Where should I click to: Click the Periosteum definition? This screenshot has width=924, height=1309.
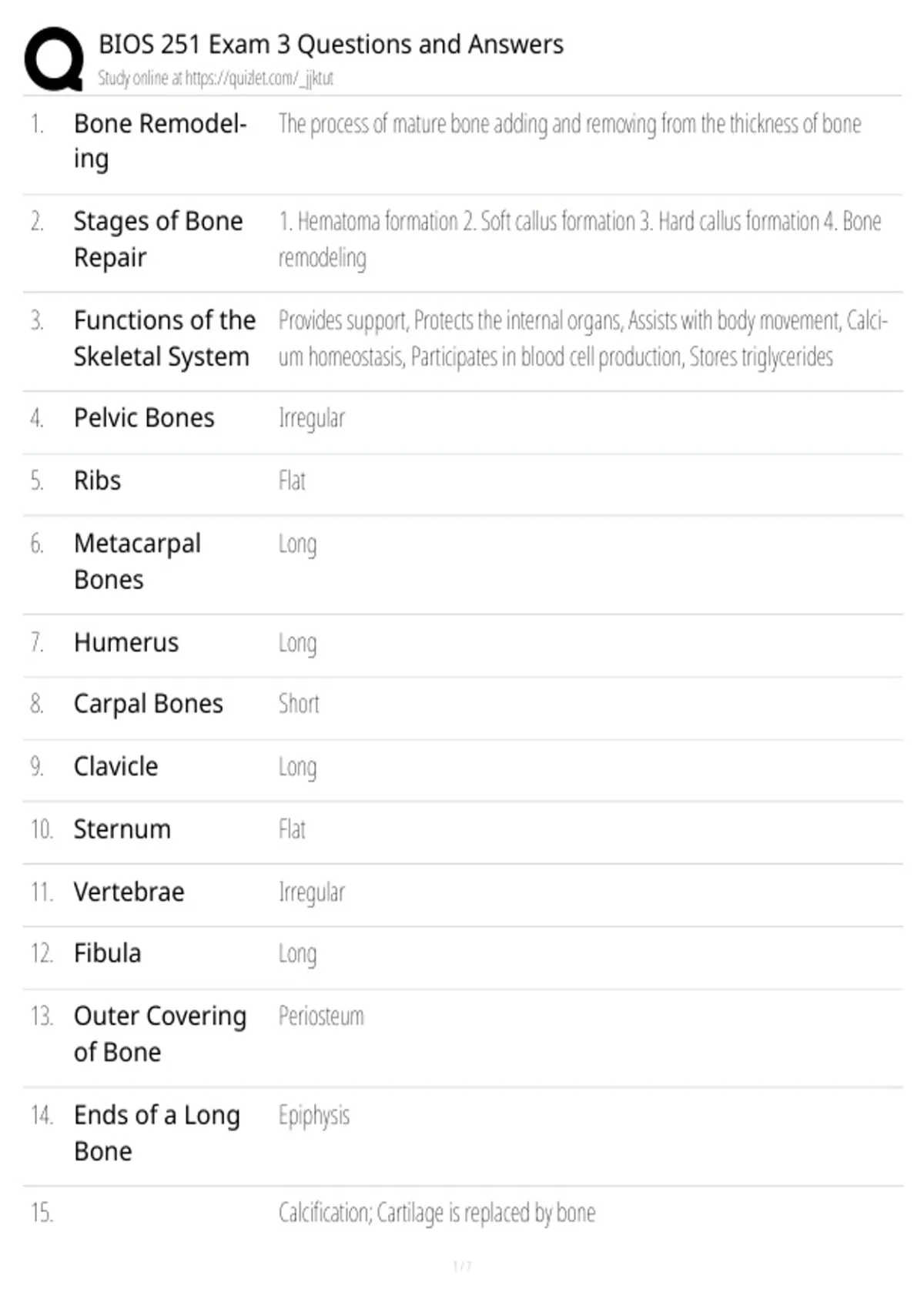point(321,1016)
